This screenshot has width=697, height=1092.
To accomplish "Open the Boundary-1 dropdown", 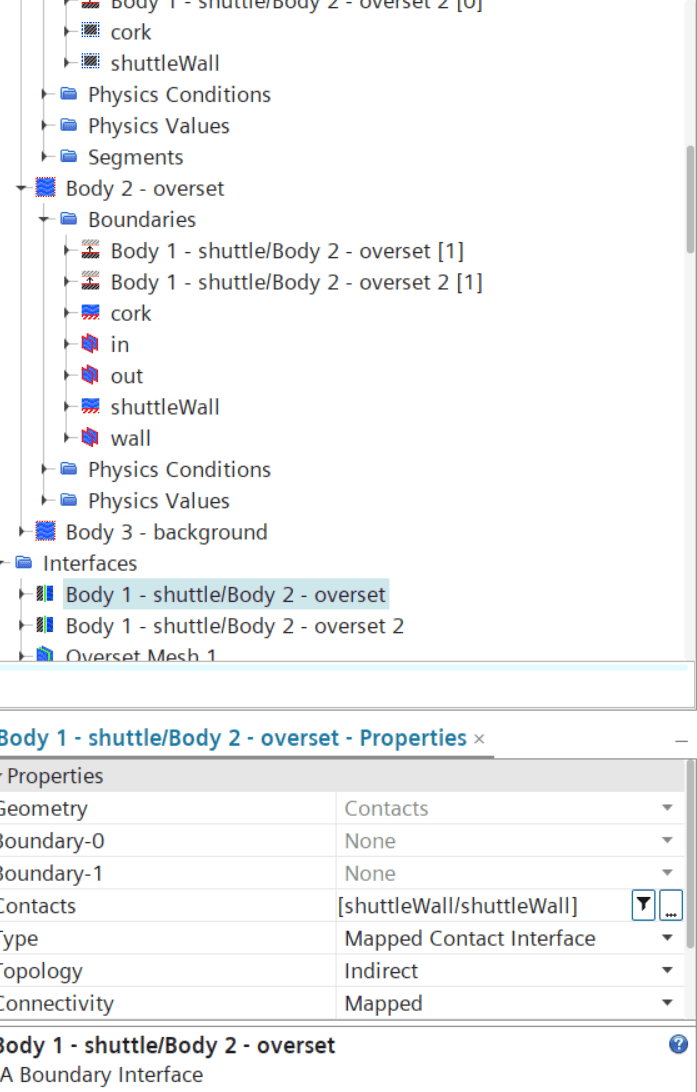I will coord(667,873).
